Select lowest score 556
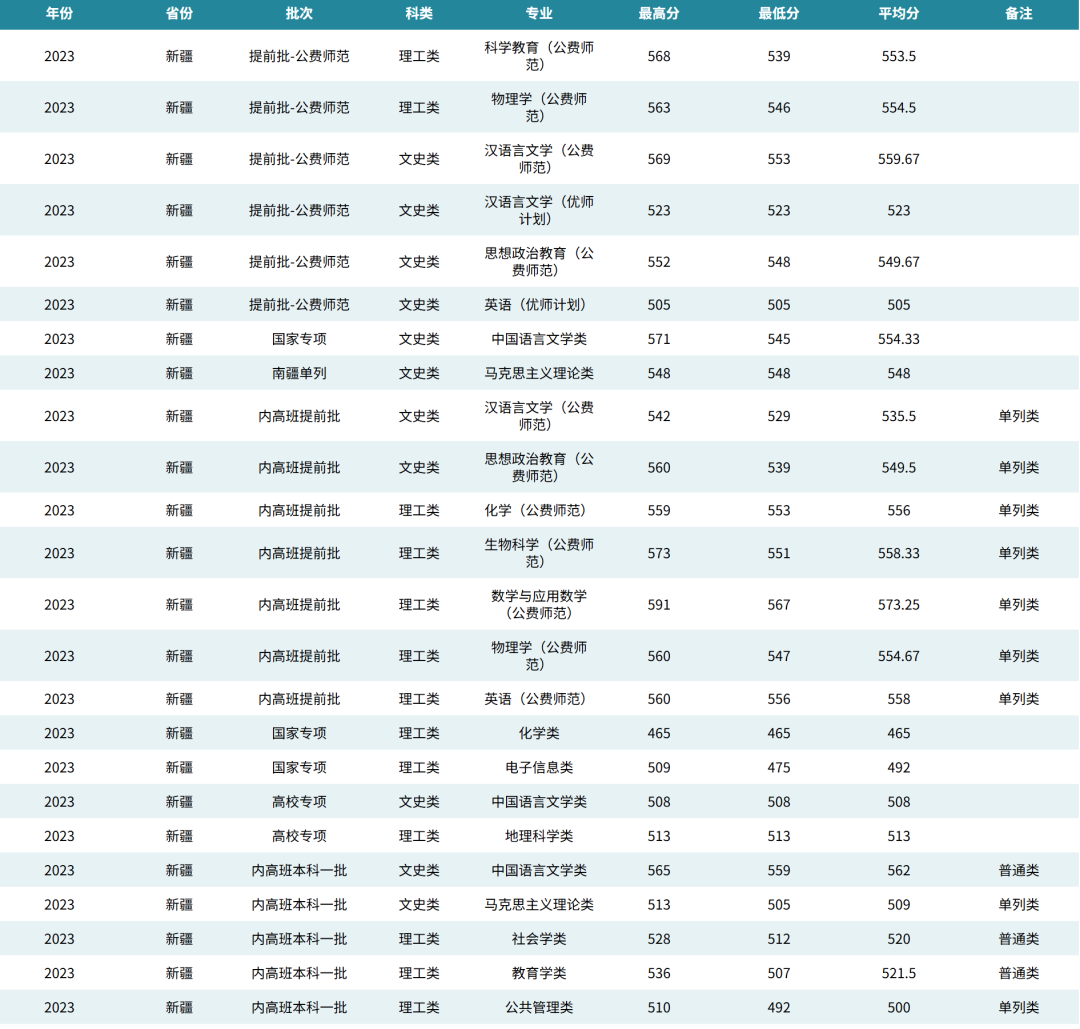1080x1029 pixels. click(778, 699)
